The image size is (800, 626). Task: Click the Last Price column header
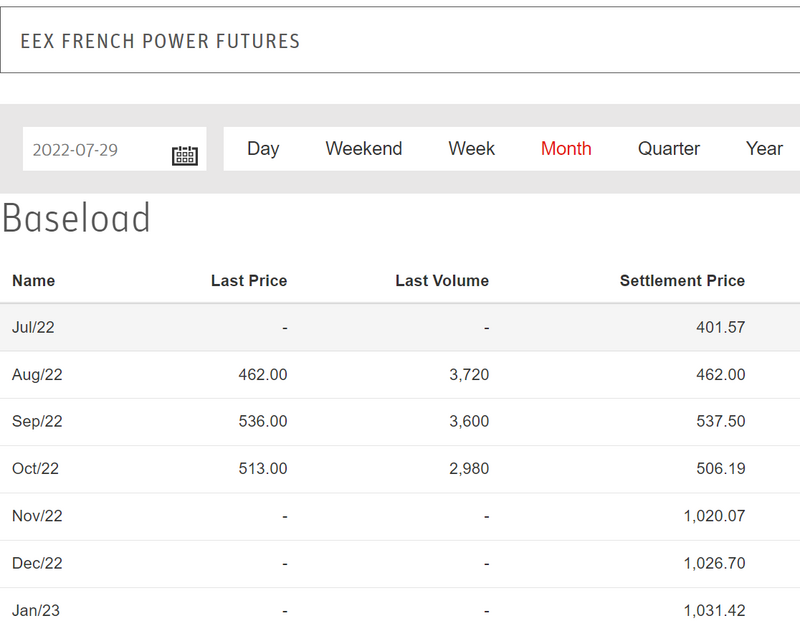click(x=249, y=281)
